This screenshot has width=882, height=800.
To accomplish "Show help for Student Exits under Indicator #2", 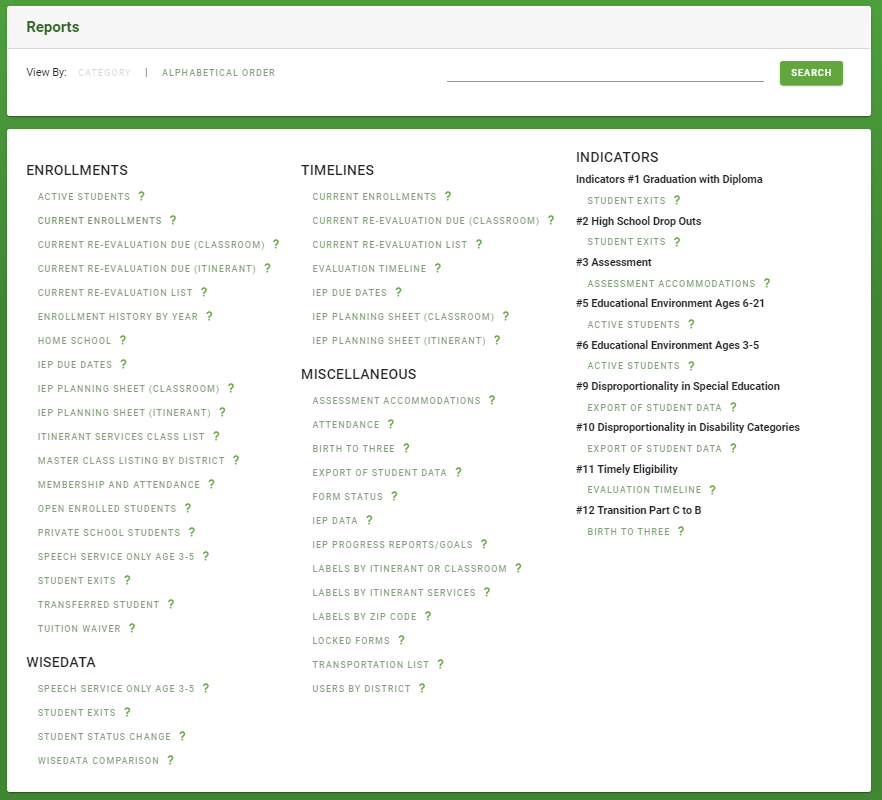I will 677,241.
